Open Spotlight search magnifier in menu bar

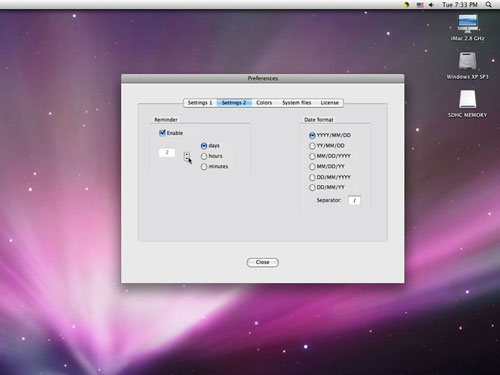[x=488, y=5]
